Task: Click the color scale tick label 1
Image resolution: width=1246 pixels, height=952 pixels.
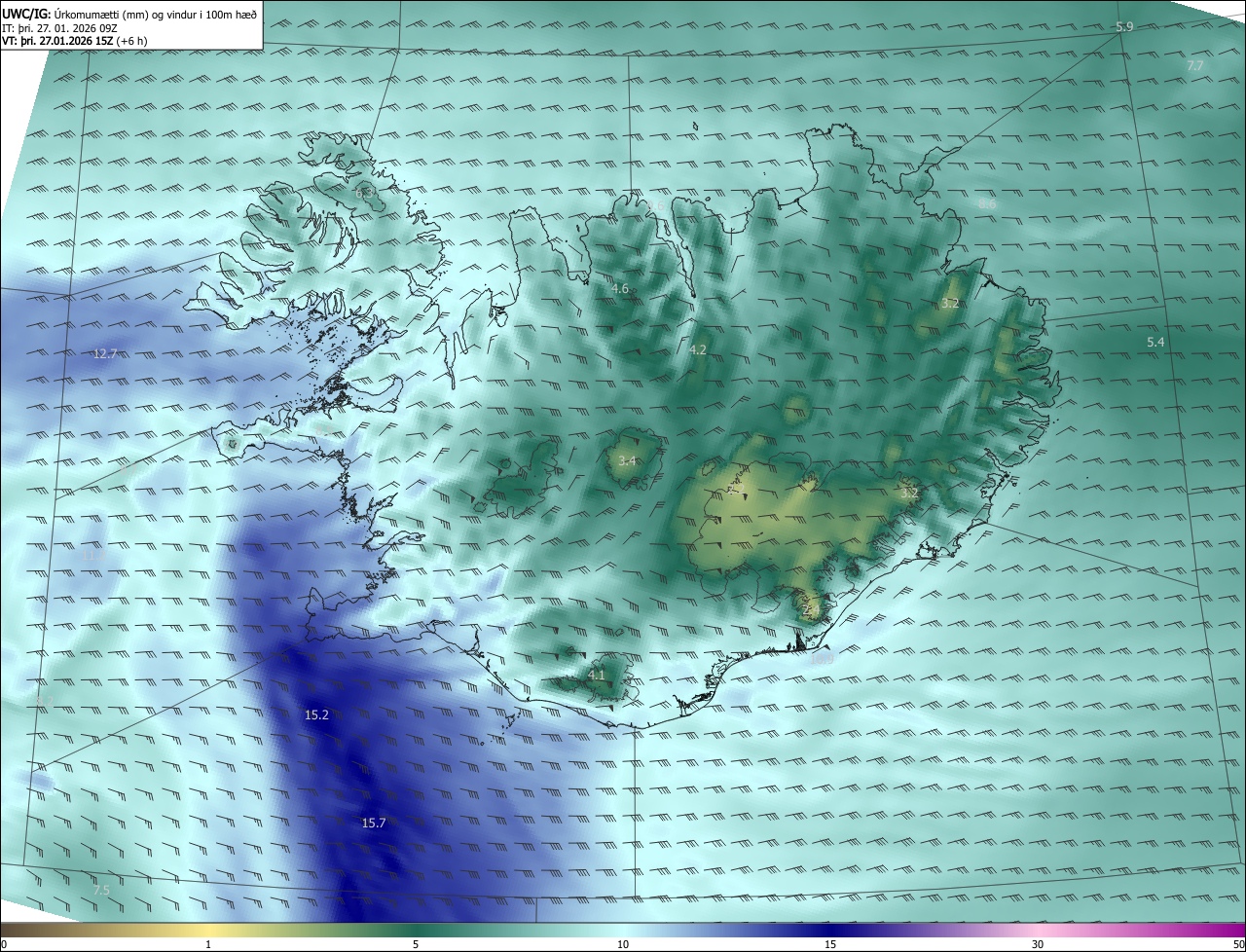Action: (x=208, y=944)
